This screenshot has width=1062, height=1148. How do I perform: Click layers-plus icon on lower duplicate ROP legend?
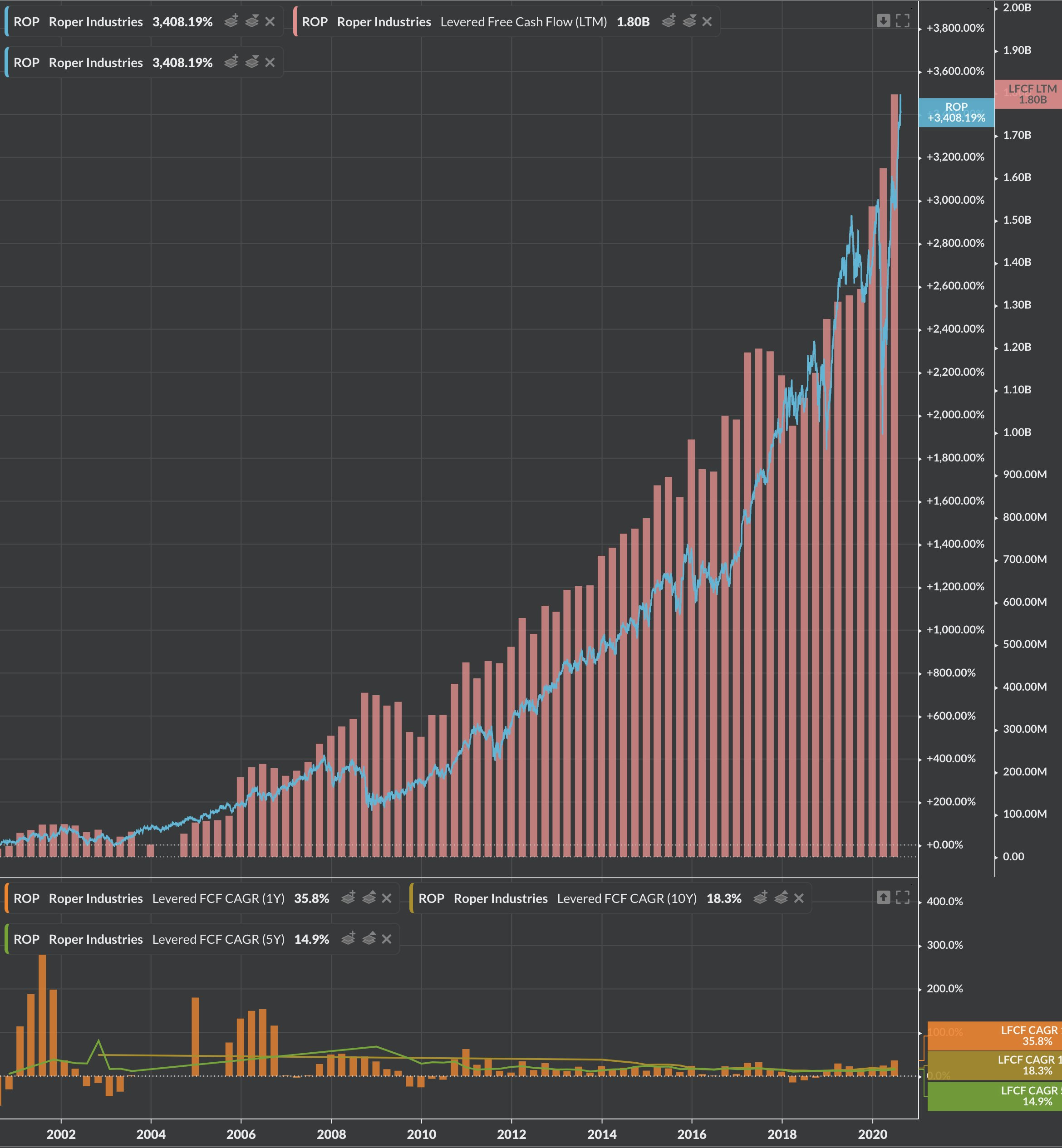(231, 62)
